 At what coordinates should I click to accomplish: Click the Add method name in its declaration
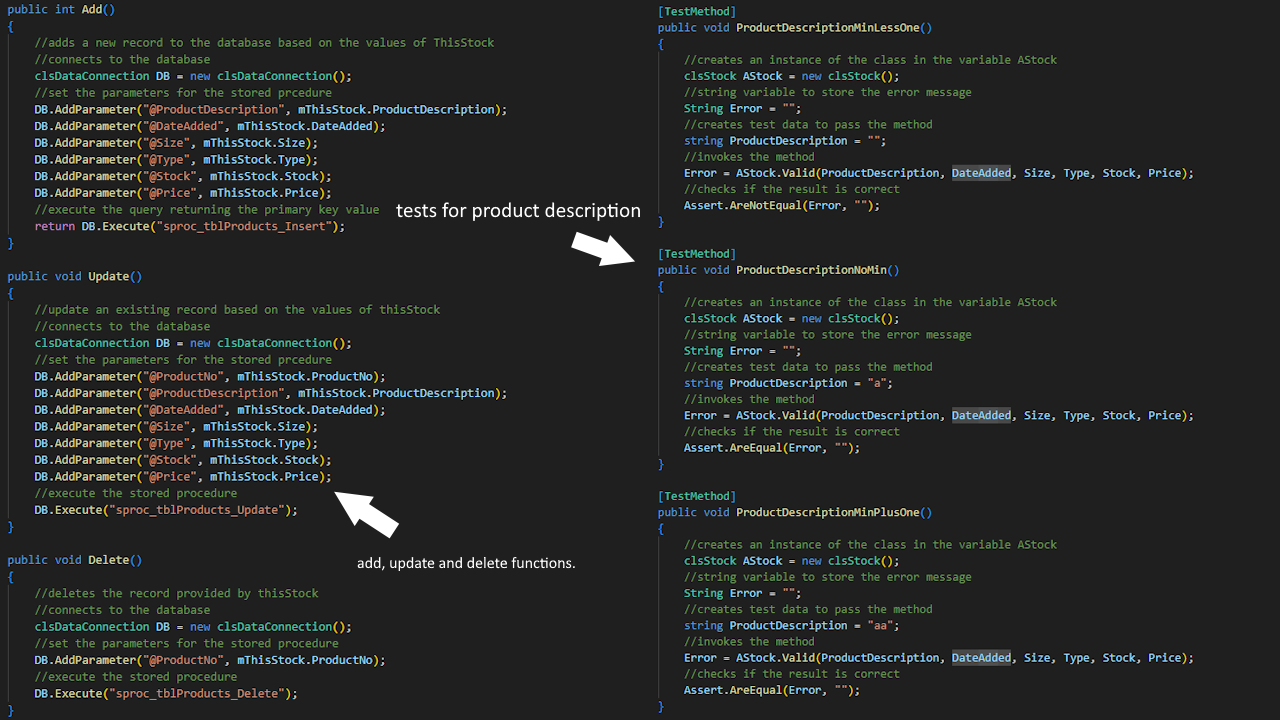coord(95,9)
